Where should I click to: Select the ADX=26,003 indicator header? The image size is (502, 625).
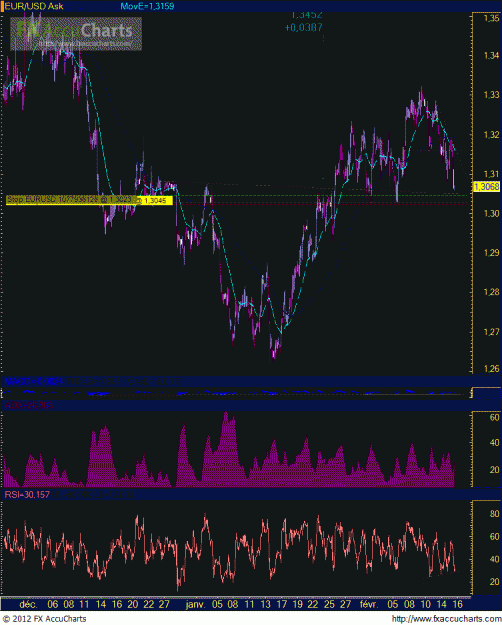28,405
